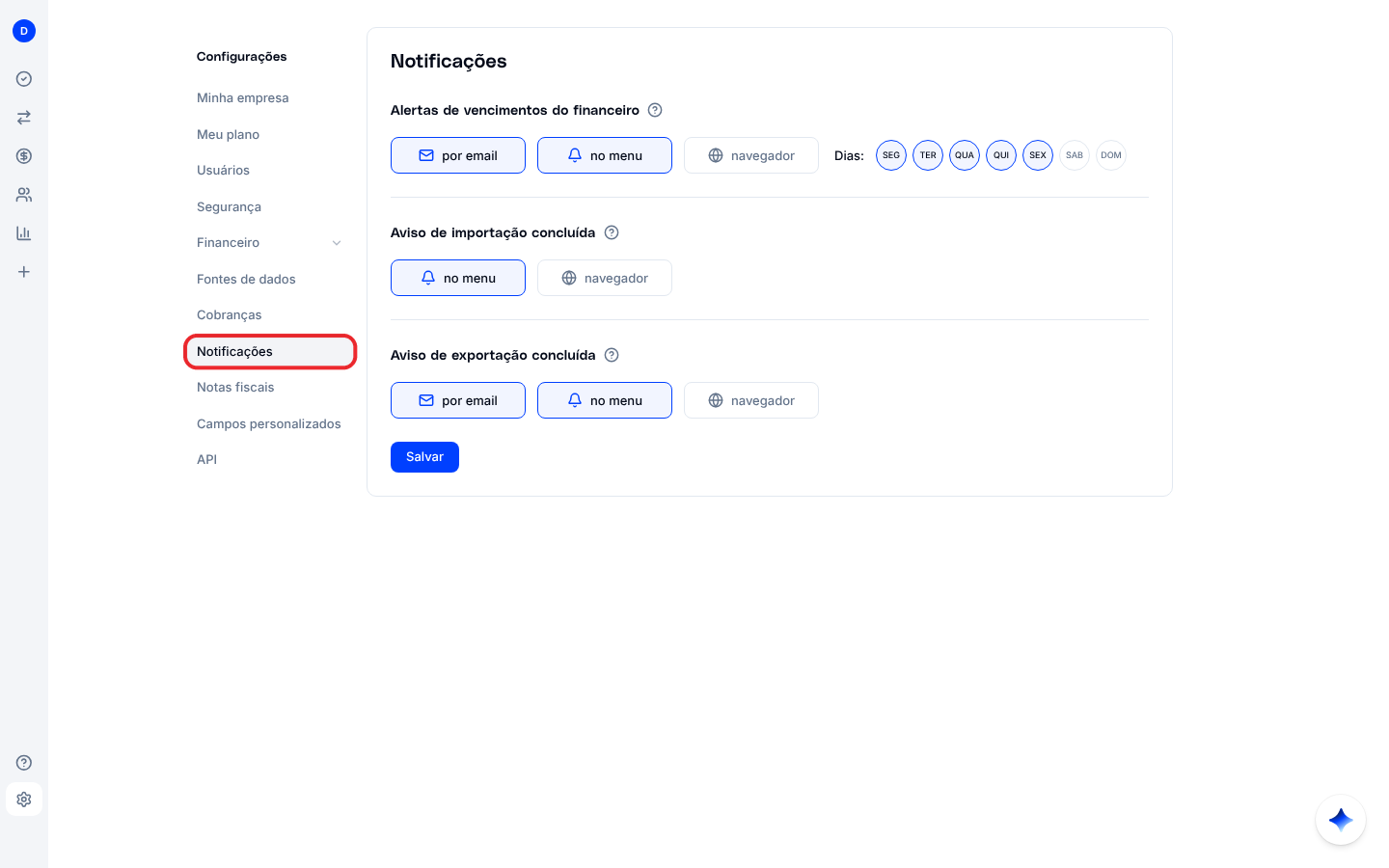
Task: Open the help question mark in sidebar
Action: tap(24, 763)
